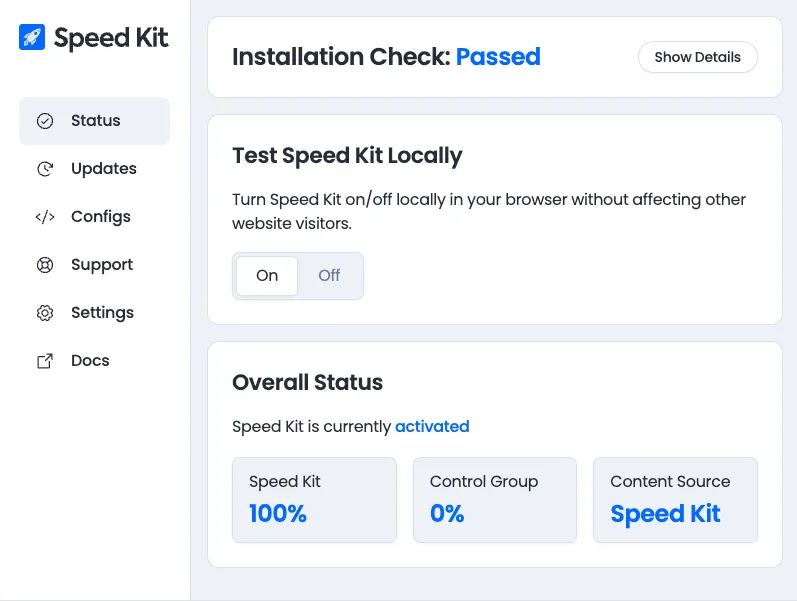Click the blue 'activated' status text
The image size is (797, 601).
pos(432,426)
